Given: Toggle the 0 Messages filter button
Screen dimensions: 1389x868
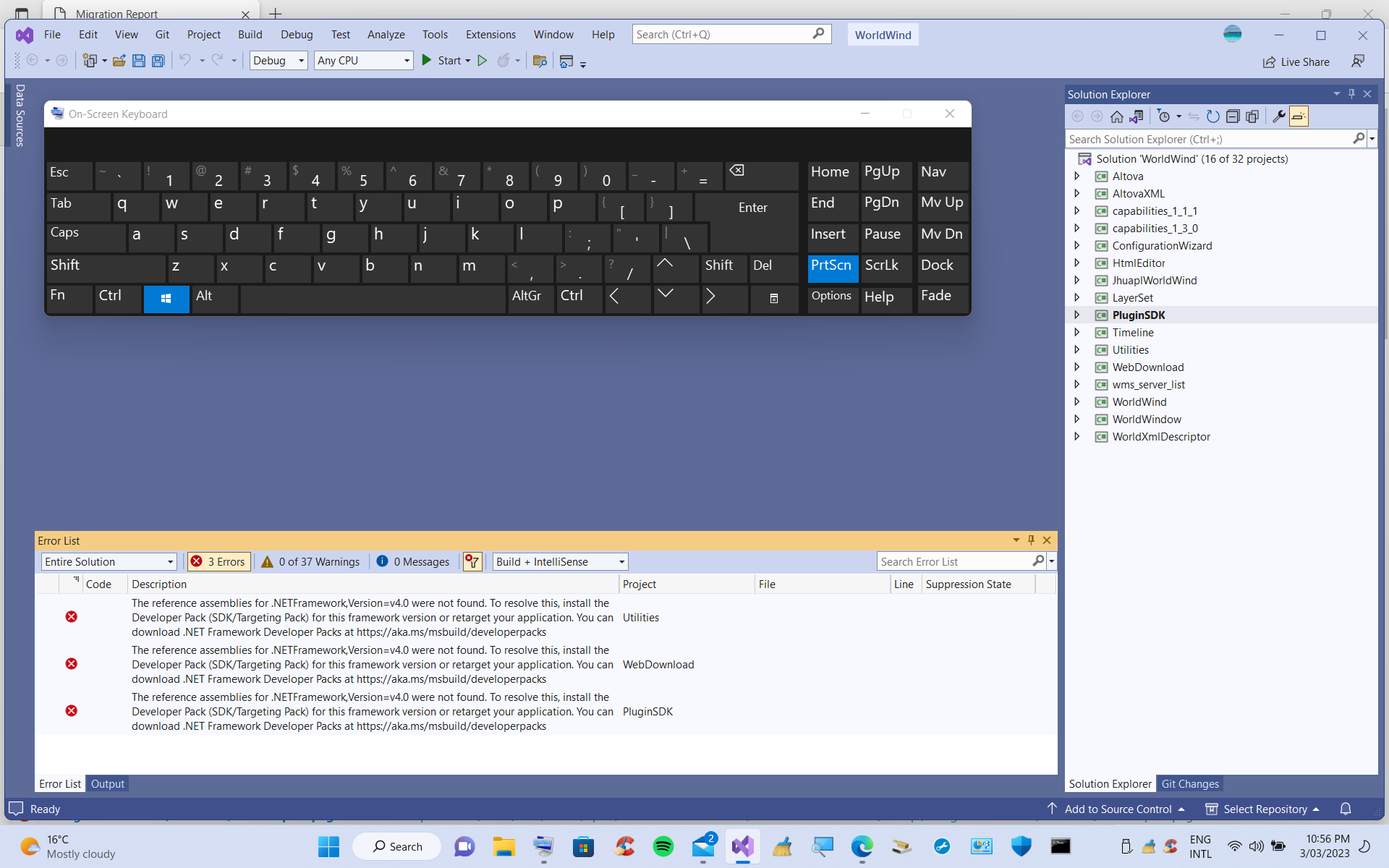Looking at the screenshot, I should 413,561.
